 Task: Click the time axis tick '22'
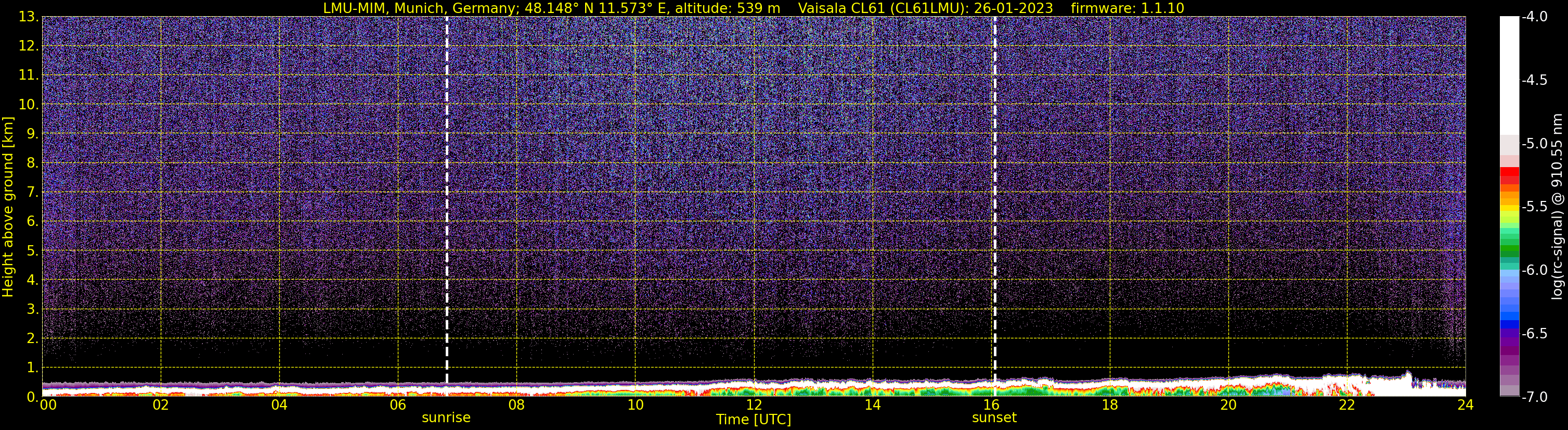(x=1347, y=404)
